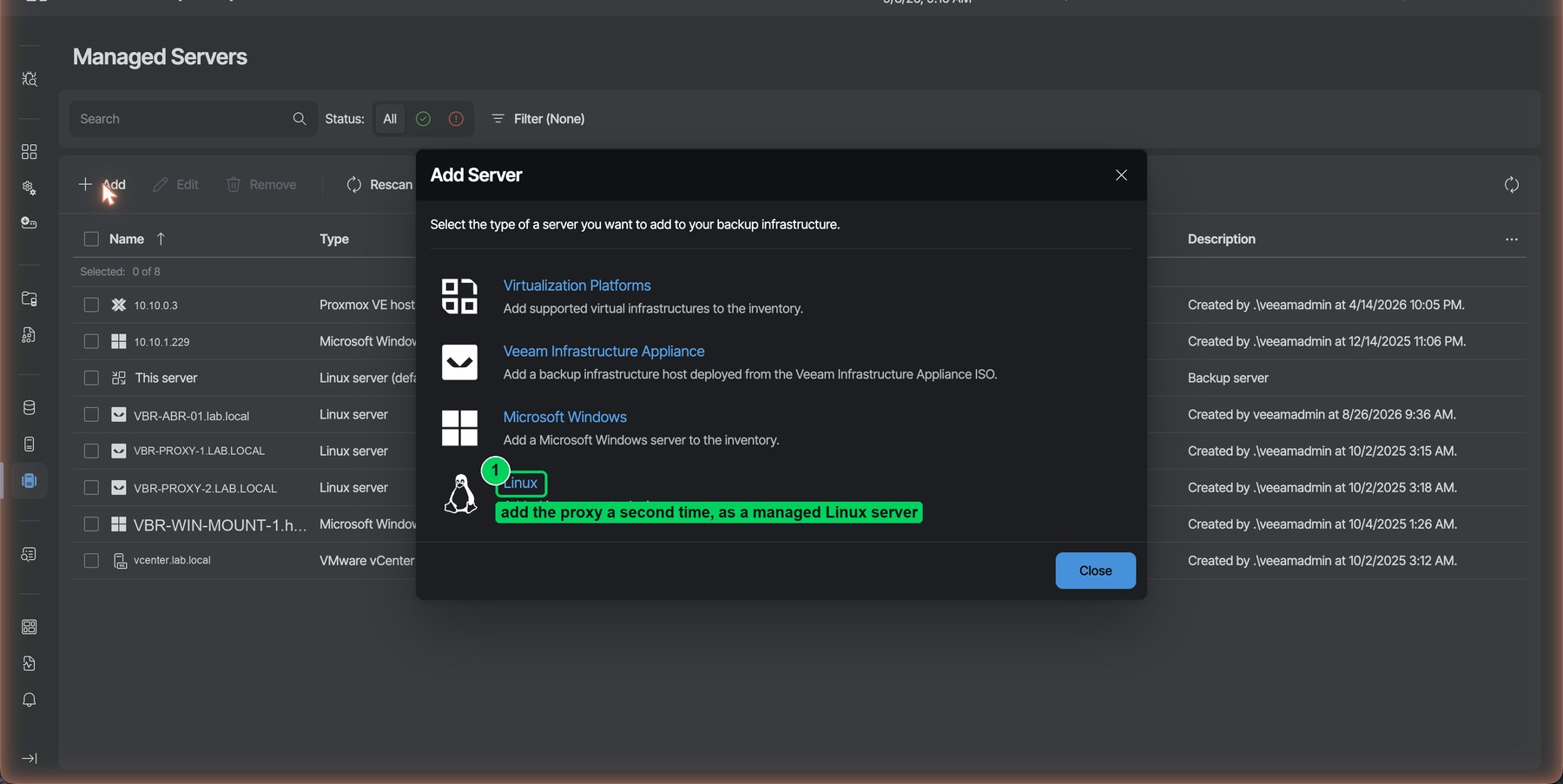
Task: Click the Microsoft Windows logo icon
Action: pyautogui.click(x=459, y=428)
